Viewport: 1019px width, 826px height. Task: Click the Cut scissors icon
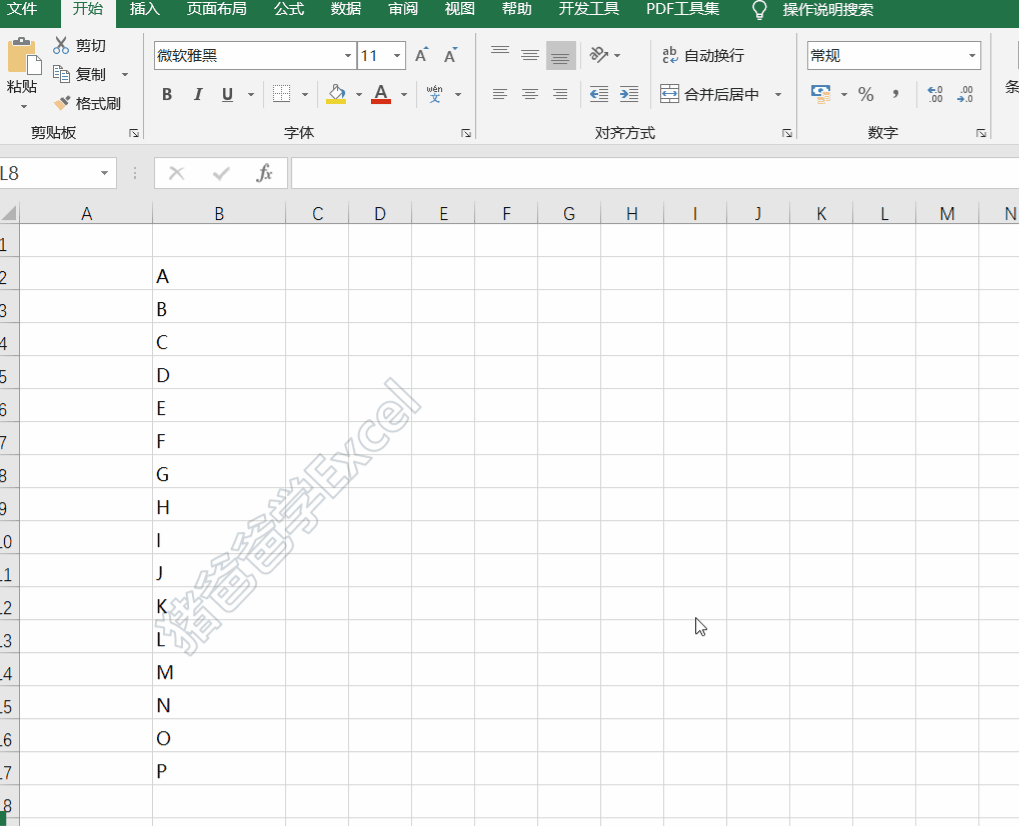click(x=61, y=45)
